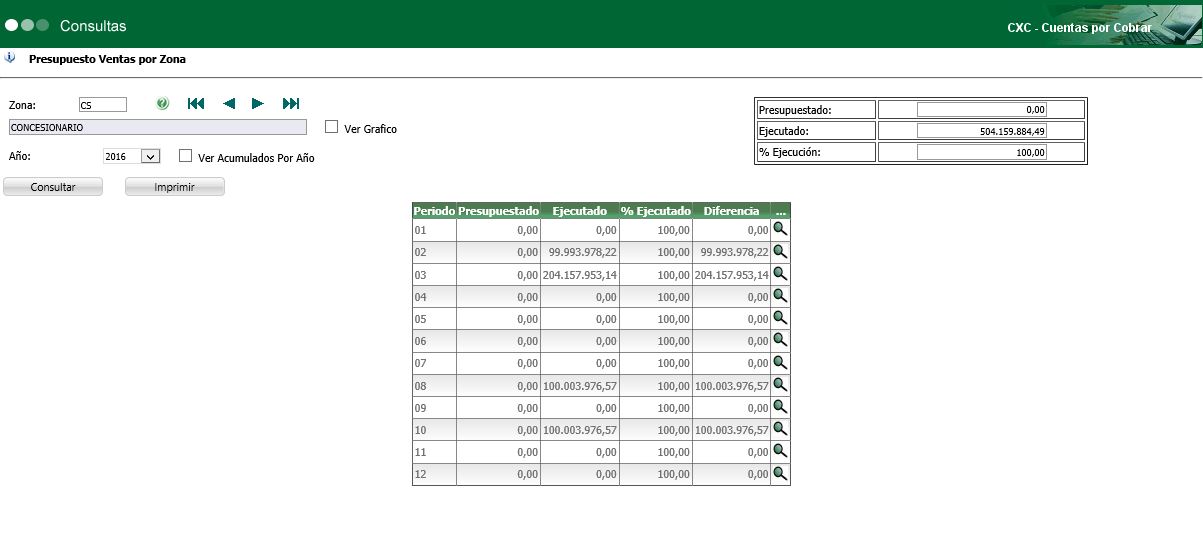Click the CONCESIONARIO zone name field

[x=157, y=127]
